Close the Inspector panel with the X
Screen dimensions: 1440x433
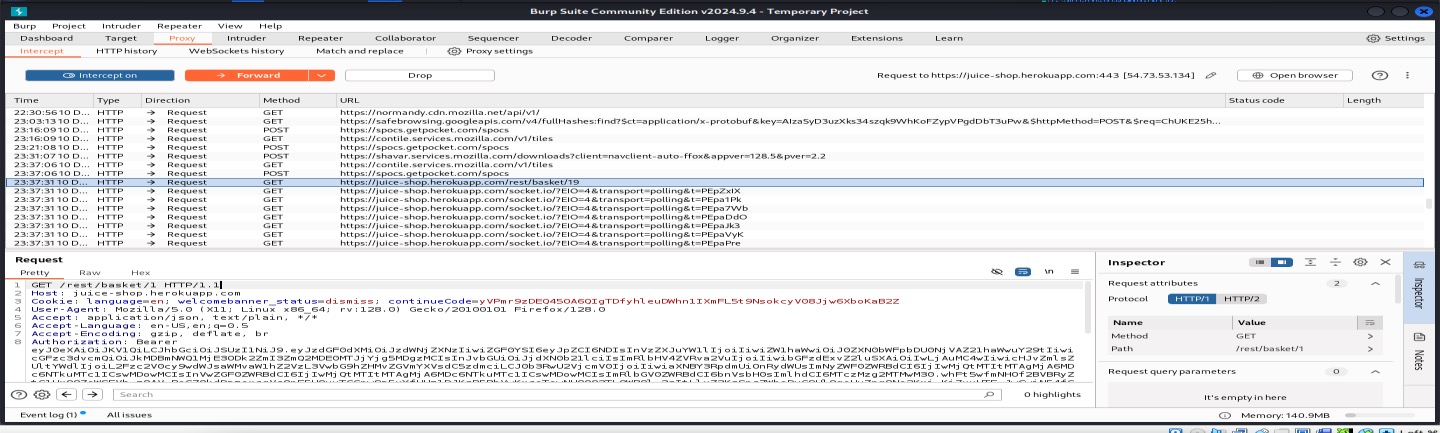(x=1386, y=262)
